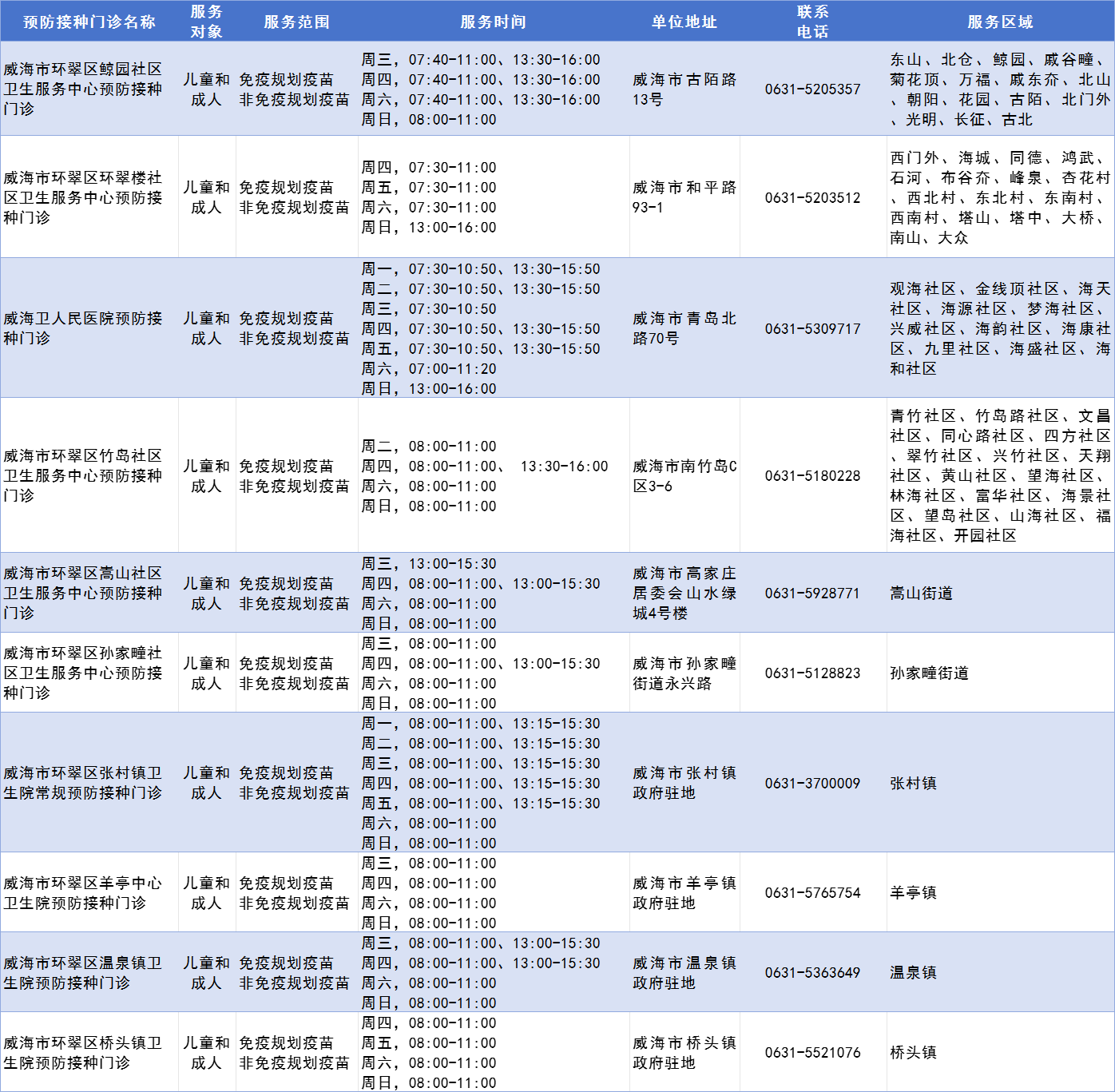Select phone number 0631-3700009
Screen dimensions: 1115x1092
click(x=812, y=784)
